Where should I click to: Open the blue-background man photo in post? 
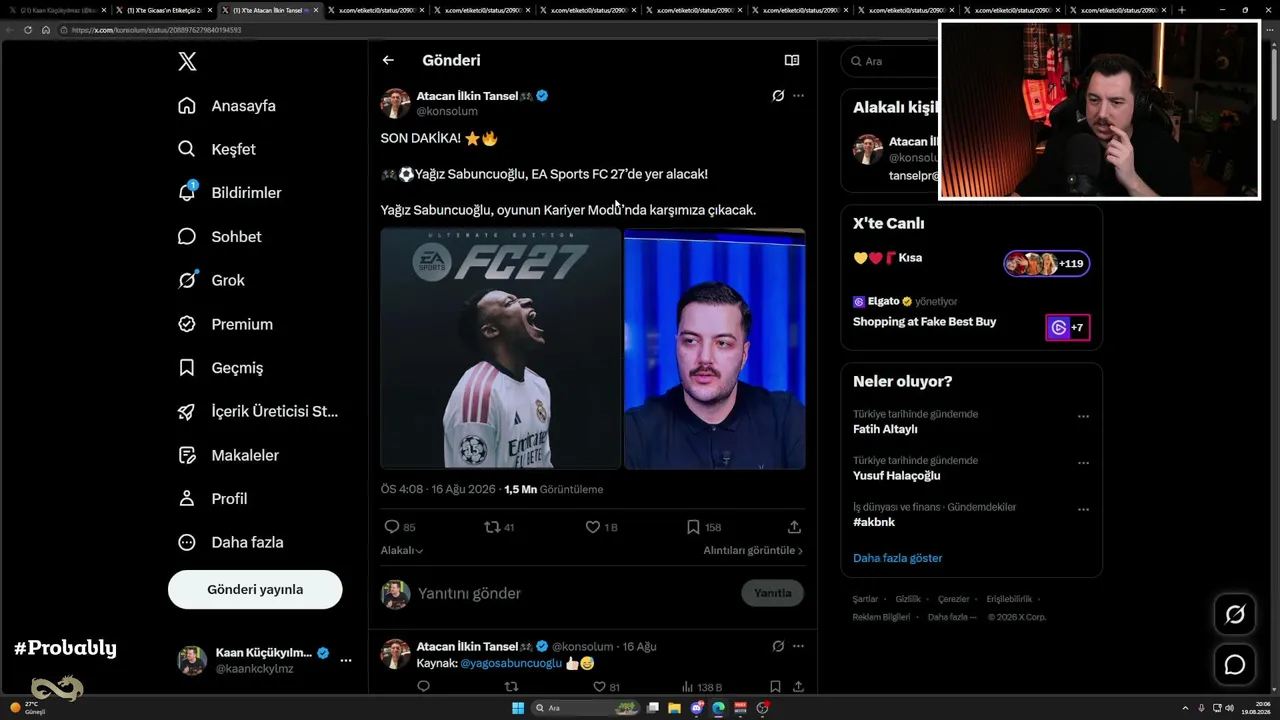coord(715,348)
